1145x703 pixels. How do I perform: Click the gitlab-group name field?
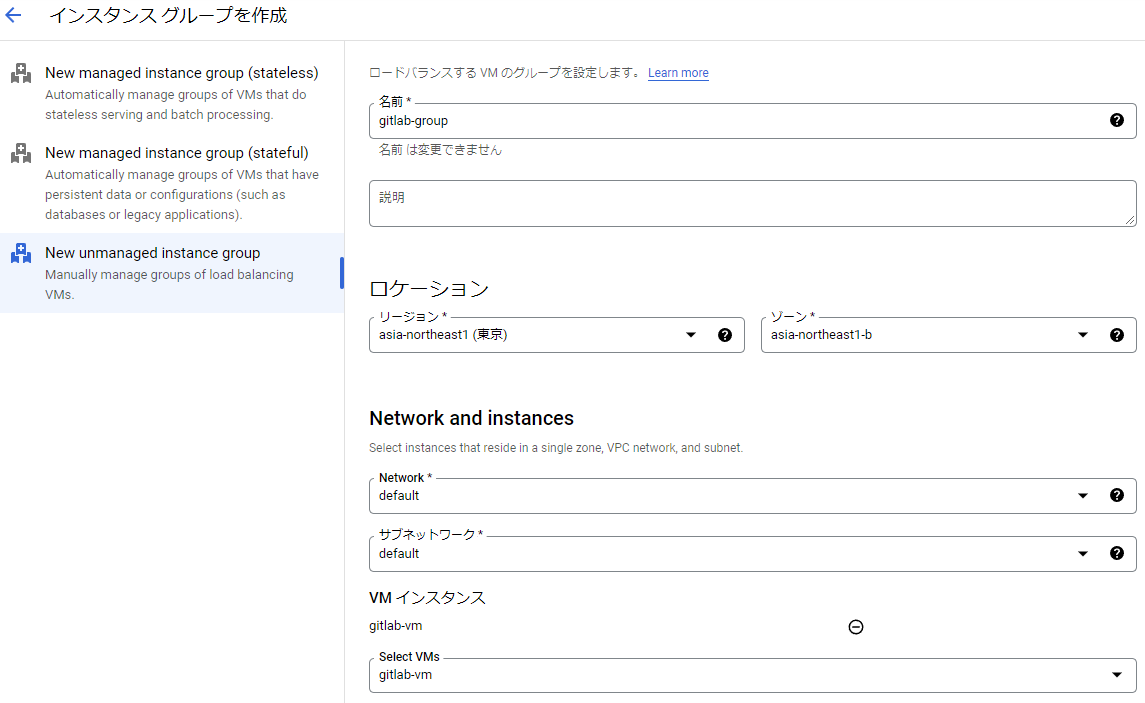coord(700,121)
